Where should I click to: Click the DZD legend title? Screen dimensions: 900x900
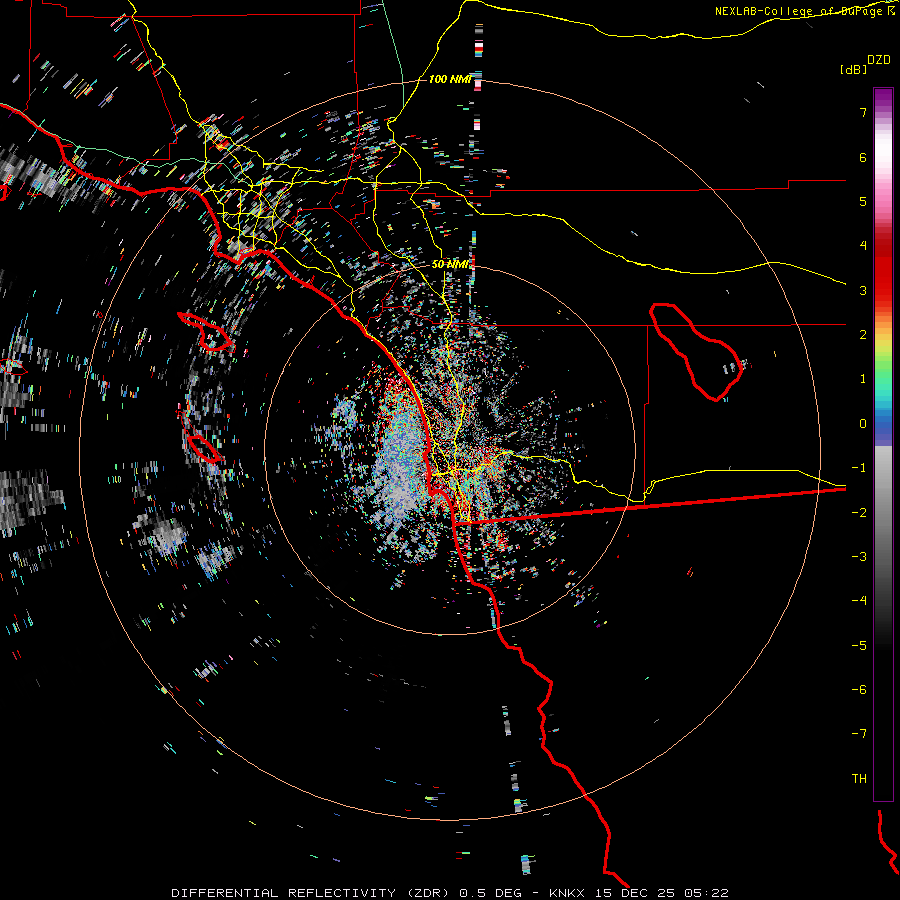click(879, 60)
